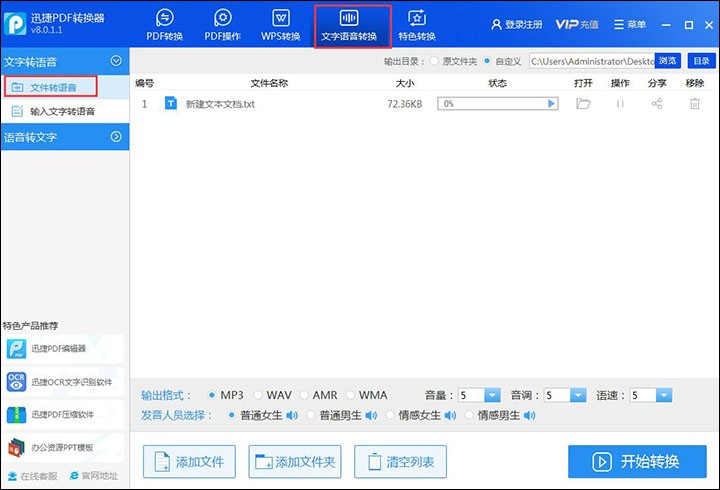Viewport: 720px width, 490px height.
Task: Open output folder icon for the file
Action: (583, 103)
